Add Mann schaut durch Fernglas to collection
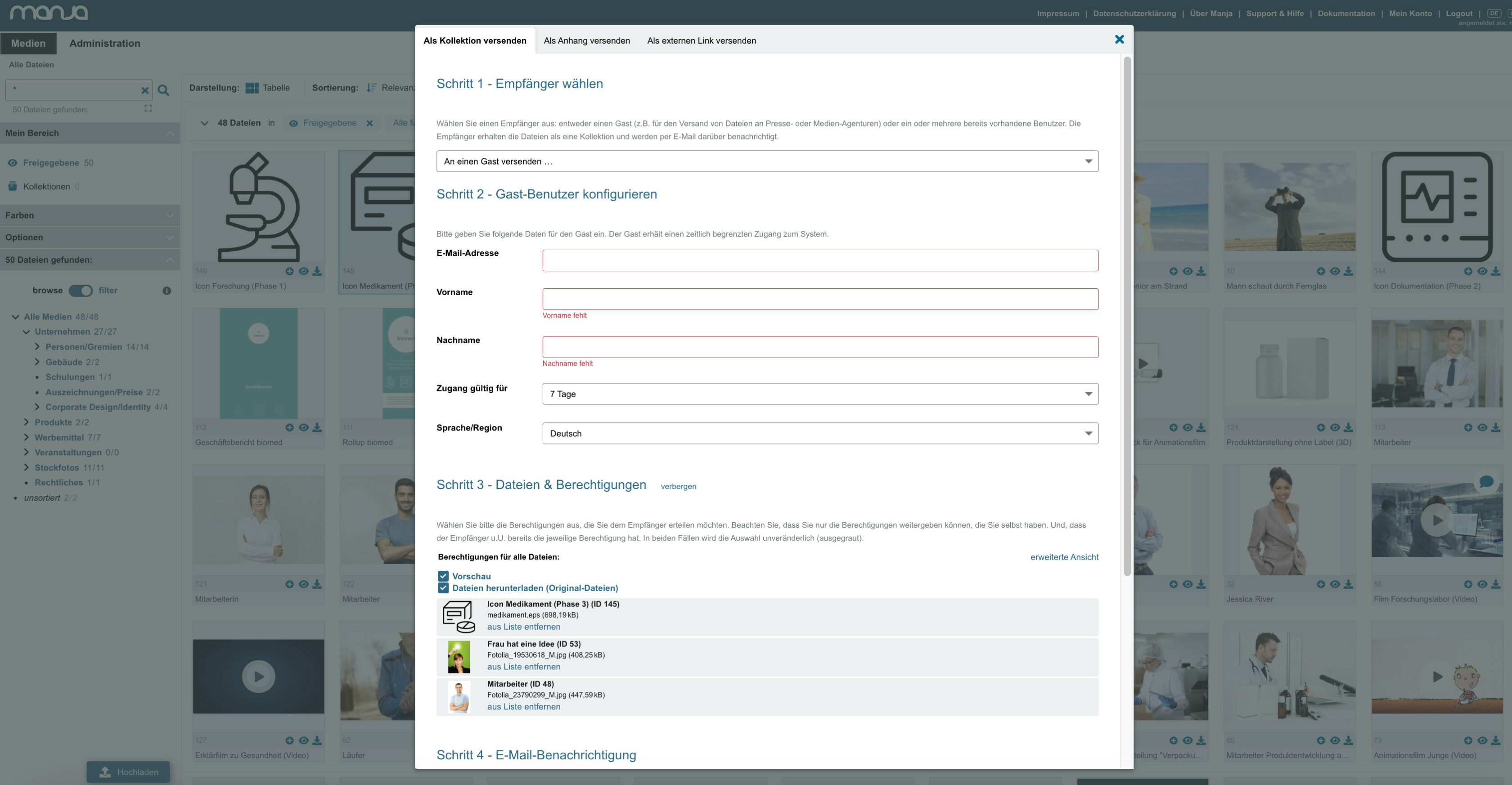The image size is (1512, 785). tap(1321, 271)
